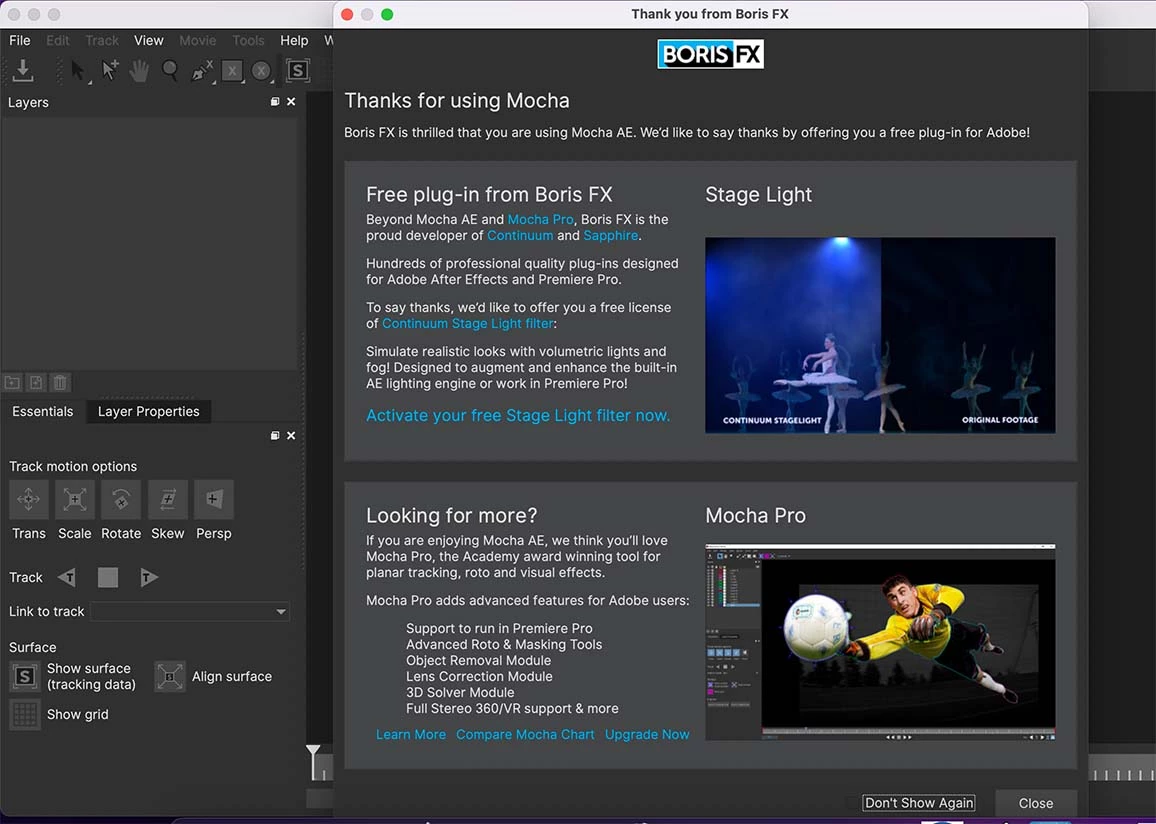Click the Track backwards button

[67, 577]
